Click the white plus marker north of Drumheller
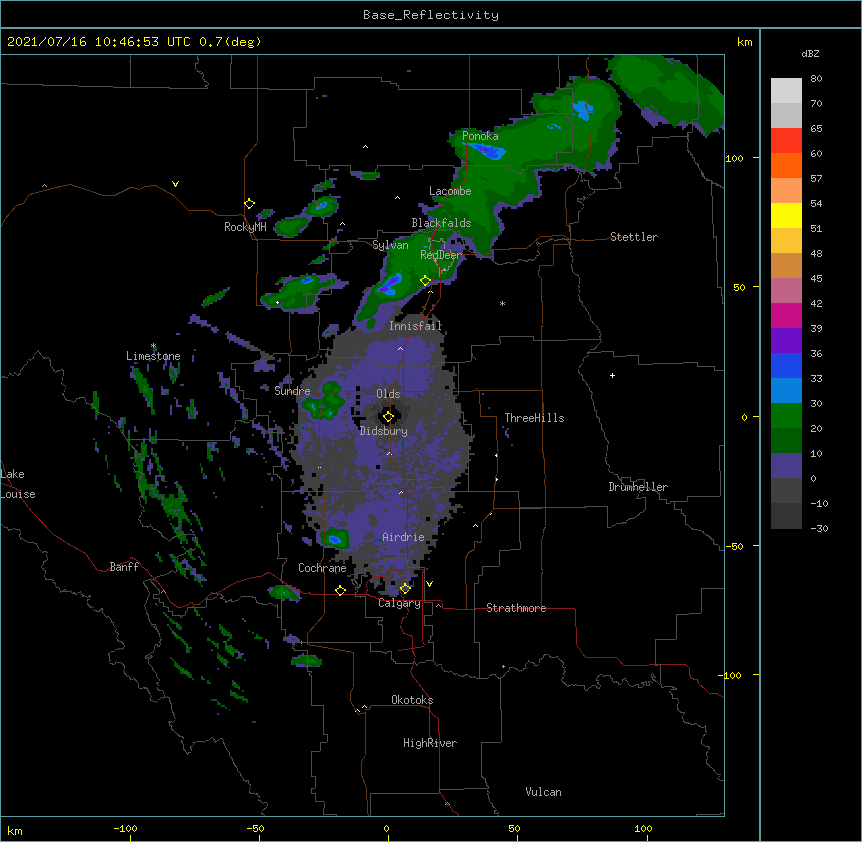The width and height of the screenshot is (862, 842). 612,375
